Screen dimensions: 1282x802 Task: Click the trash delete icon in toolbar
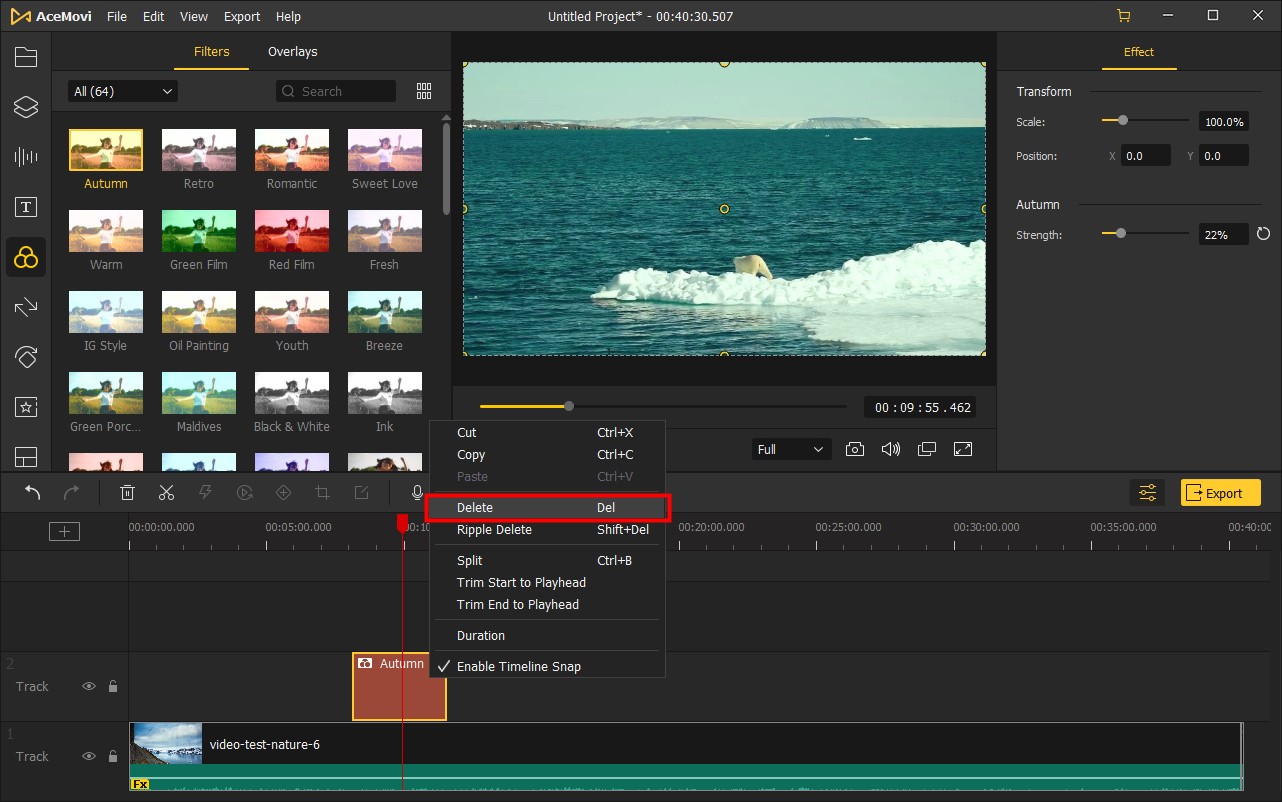(x=128, y=492)
